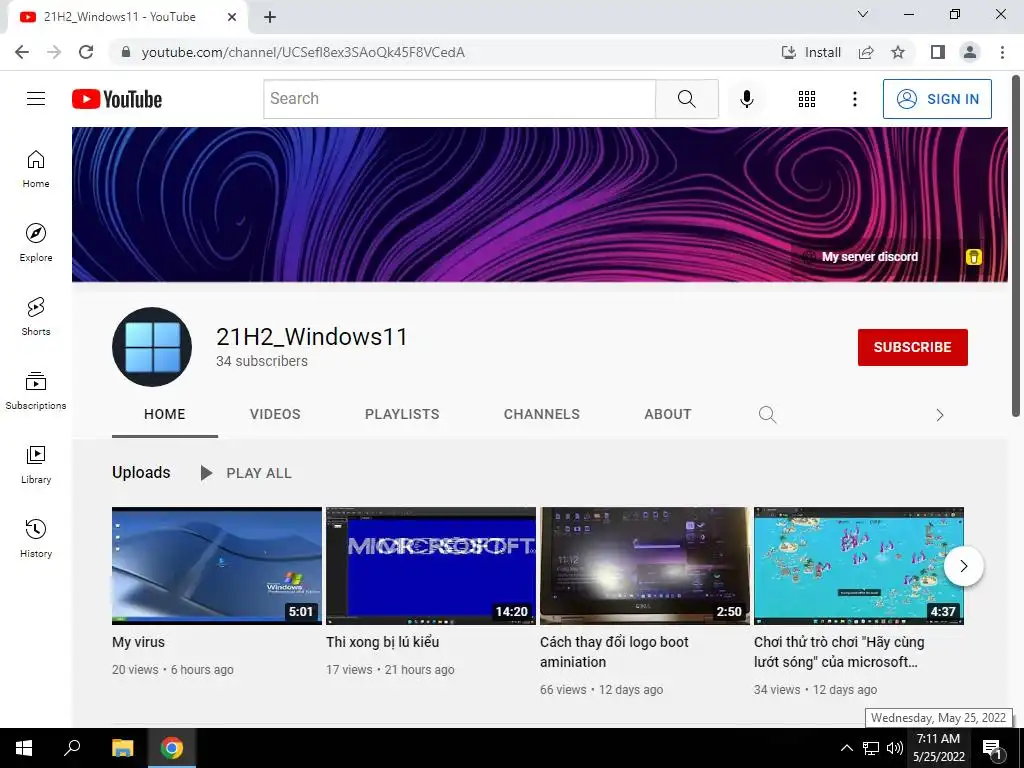Click title Cách thay đổi logo boot aminiation

pos(614,652)
